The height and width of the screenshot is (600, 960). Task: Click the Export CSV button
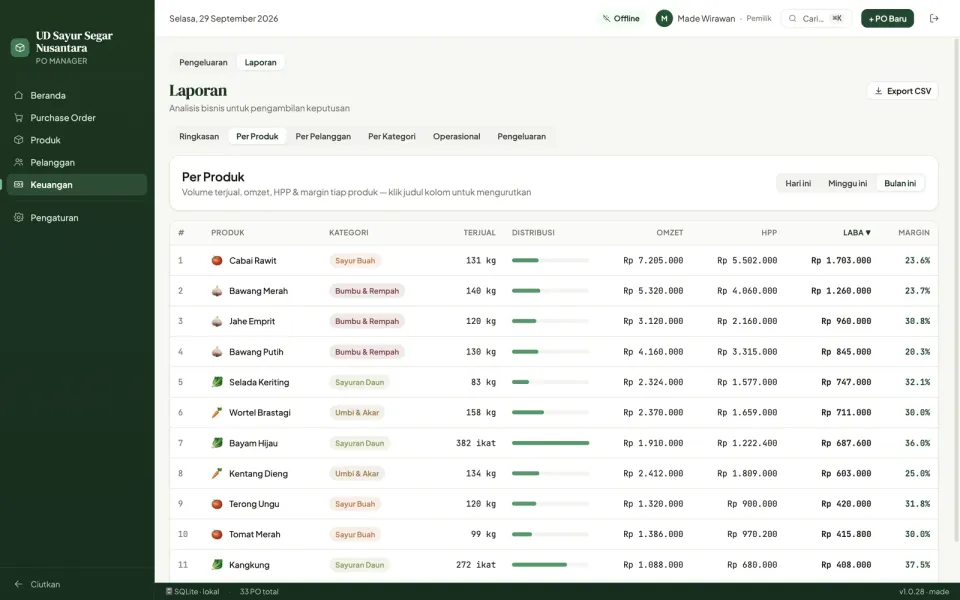coord(902,91)
